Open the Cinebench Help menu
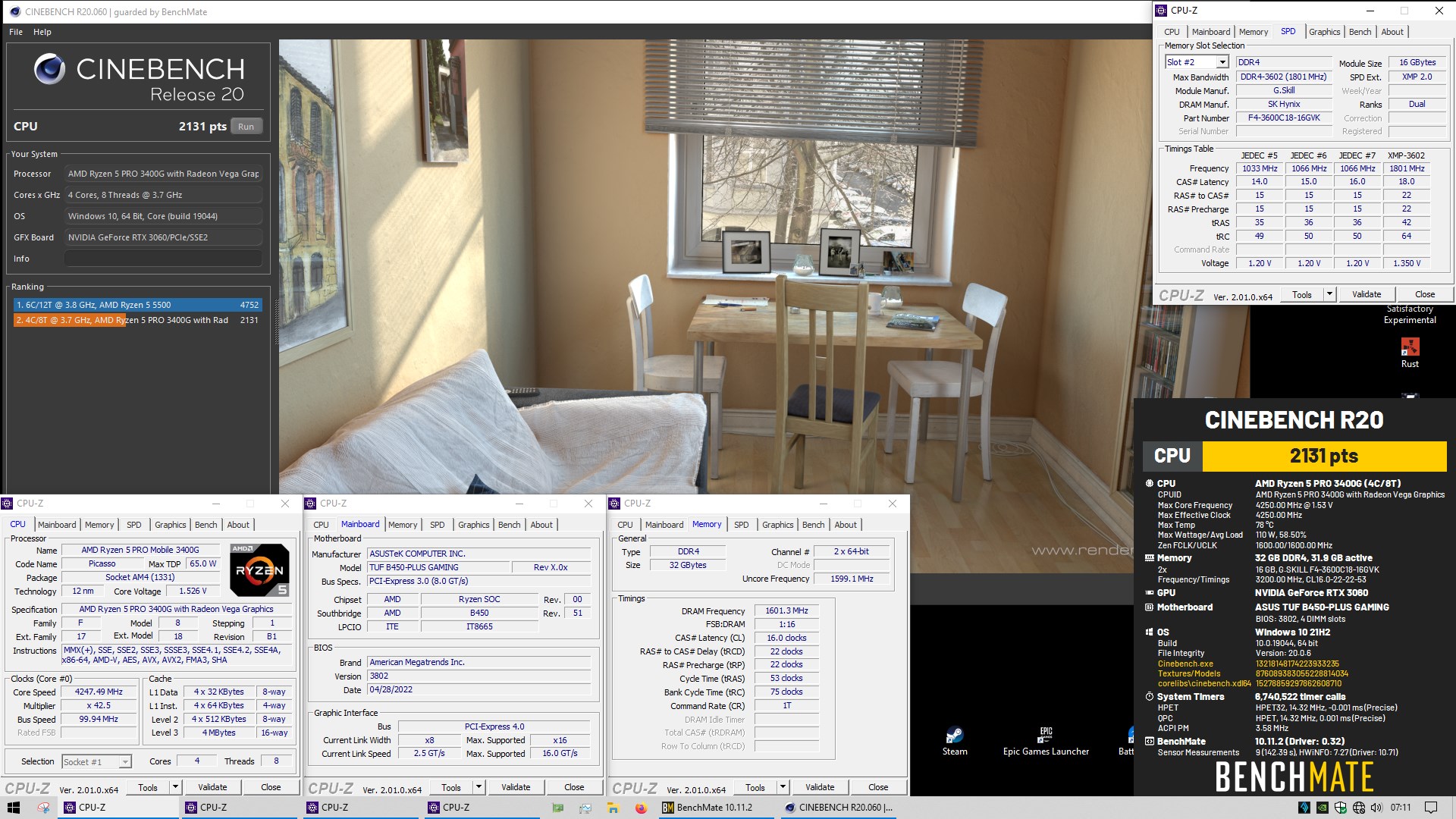This screenshot has width=1456, height=819. pos(42,32)
